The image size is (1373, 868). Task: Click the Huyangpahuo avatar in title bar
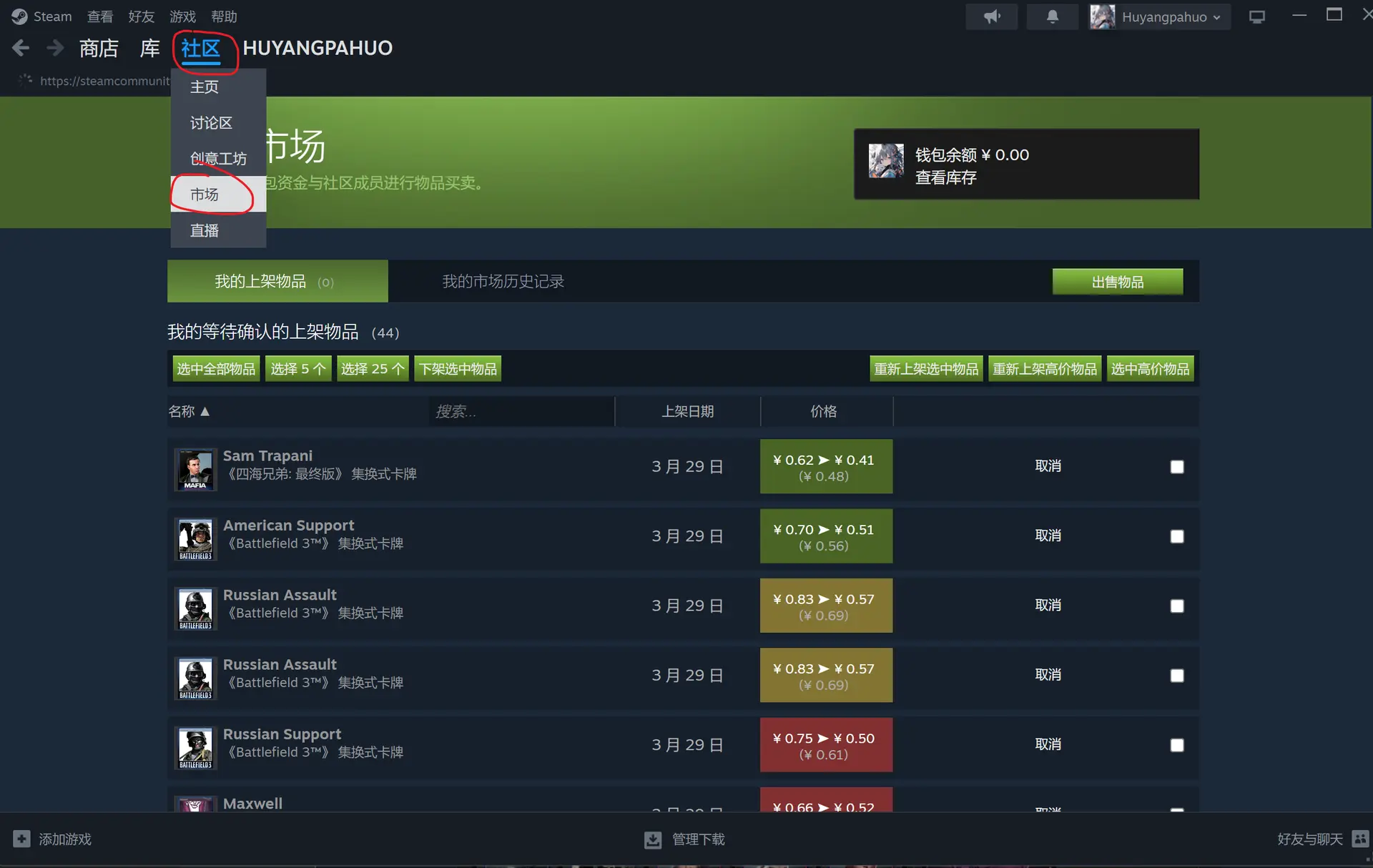(x=1102, y=16)
